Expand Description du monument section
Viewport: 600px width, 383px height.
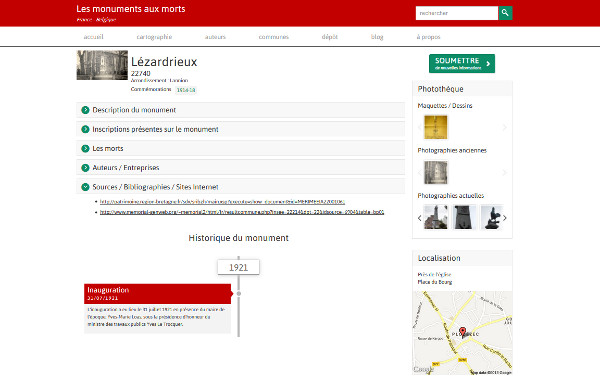point(240,110)
